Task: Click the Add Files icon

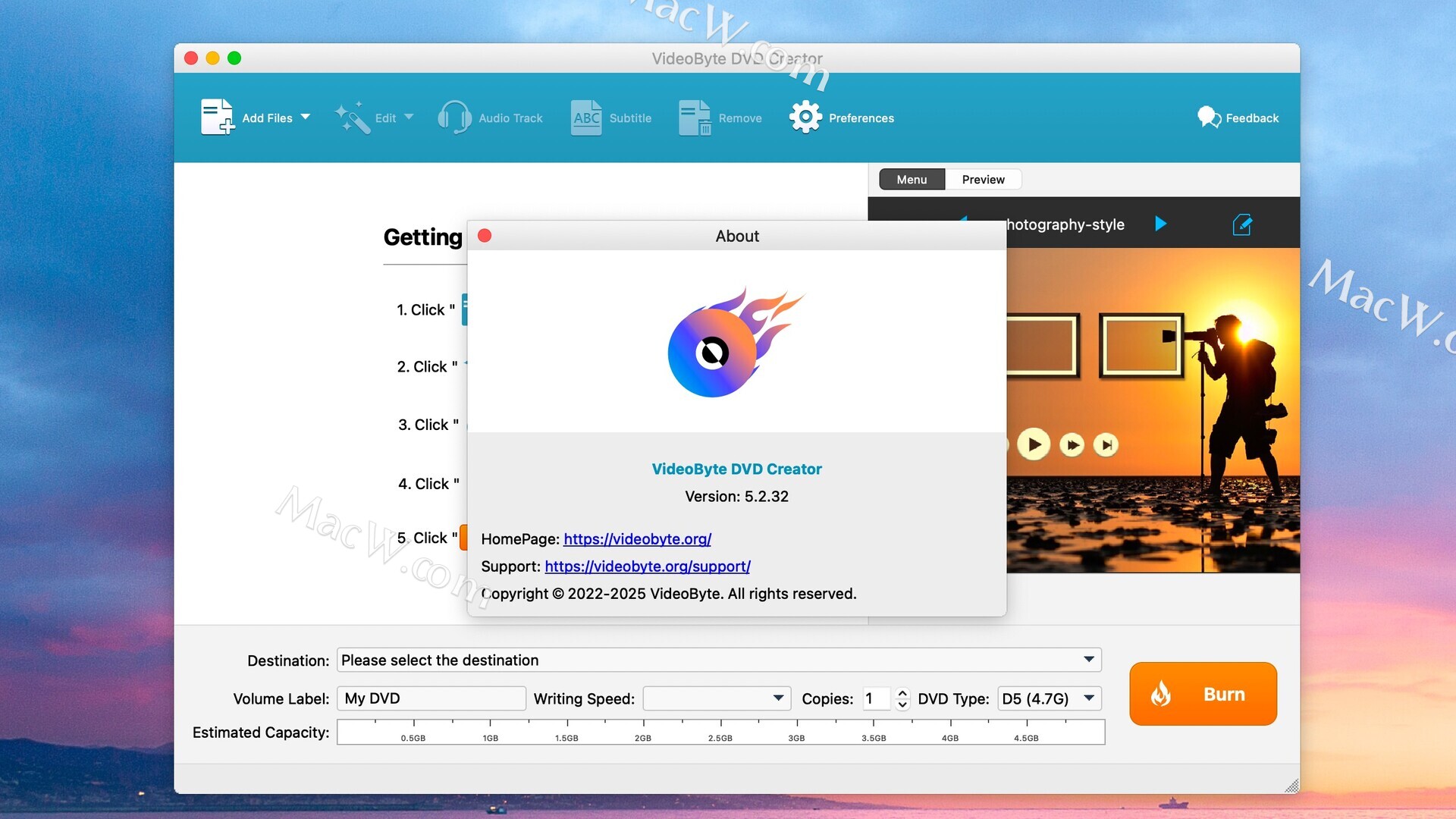Action: click(217, 118)
